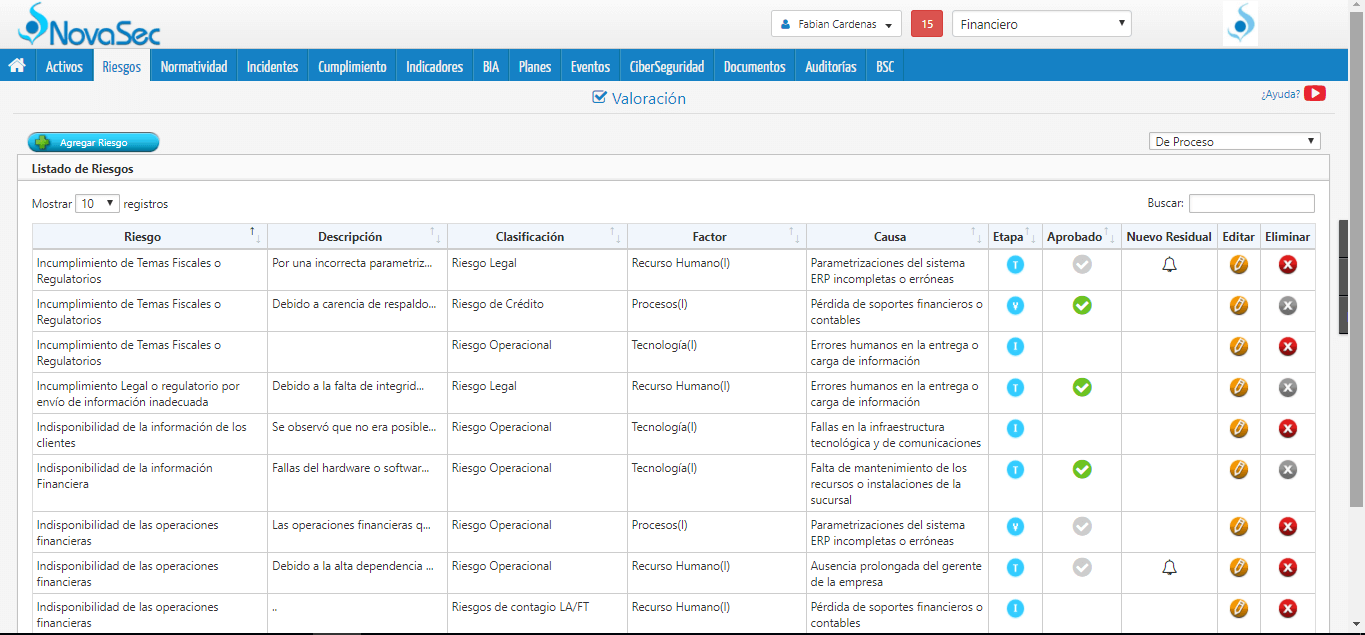
Task: Delete the 'Debido a la alta dependencia' risk
Action: (x=1288, y=567)
